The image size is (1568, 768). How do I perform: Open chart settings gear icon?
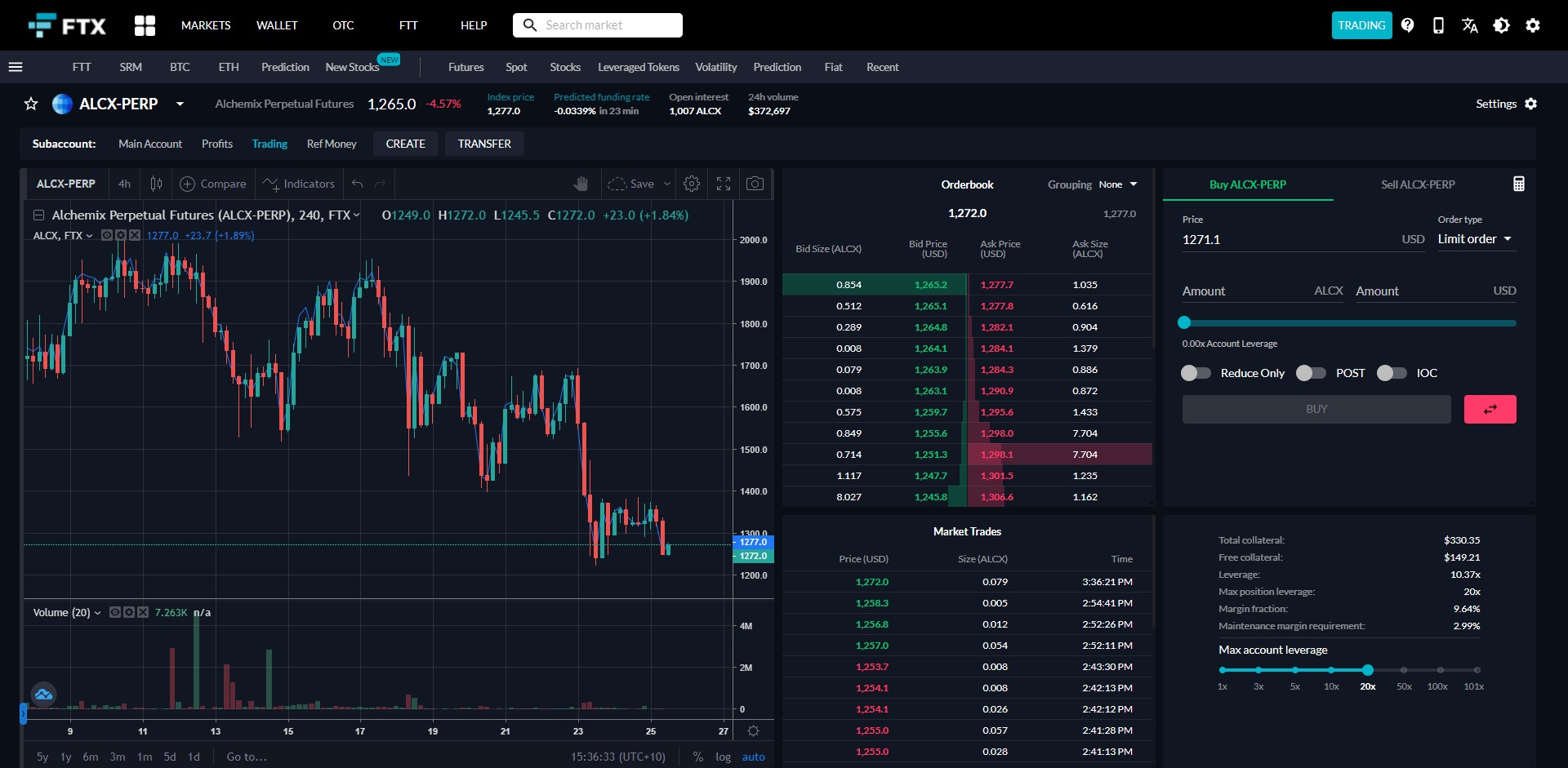(692, 184)
